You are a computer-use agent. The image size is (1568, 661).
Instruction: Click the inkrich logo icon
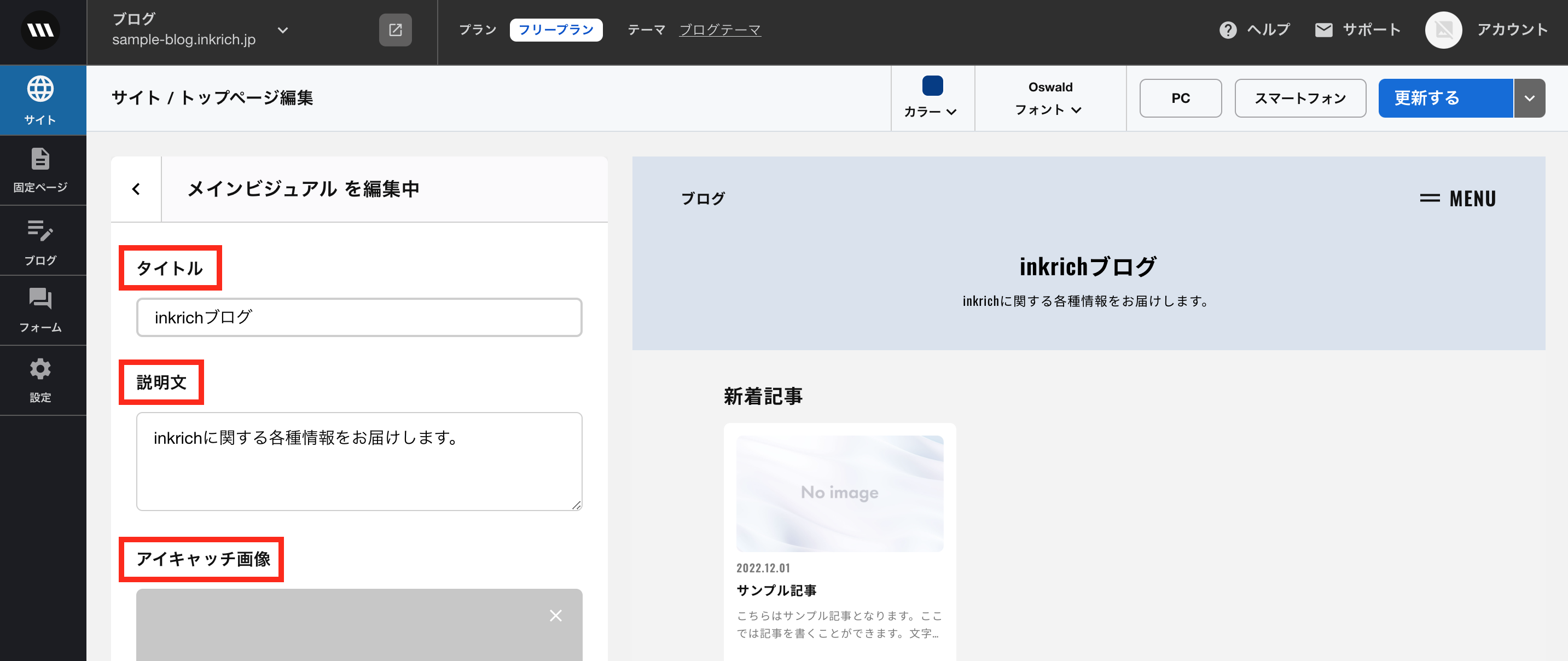pyautogui.click(x=40, y=30)
